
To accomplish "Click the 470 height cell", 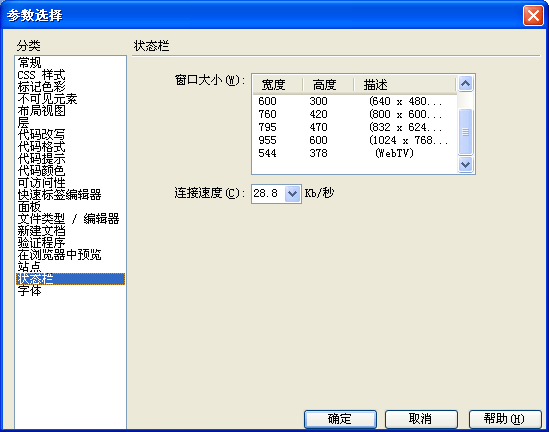I will pos(318,127).
